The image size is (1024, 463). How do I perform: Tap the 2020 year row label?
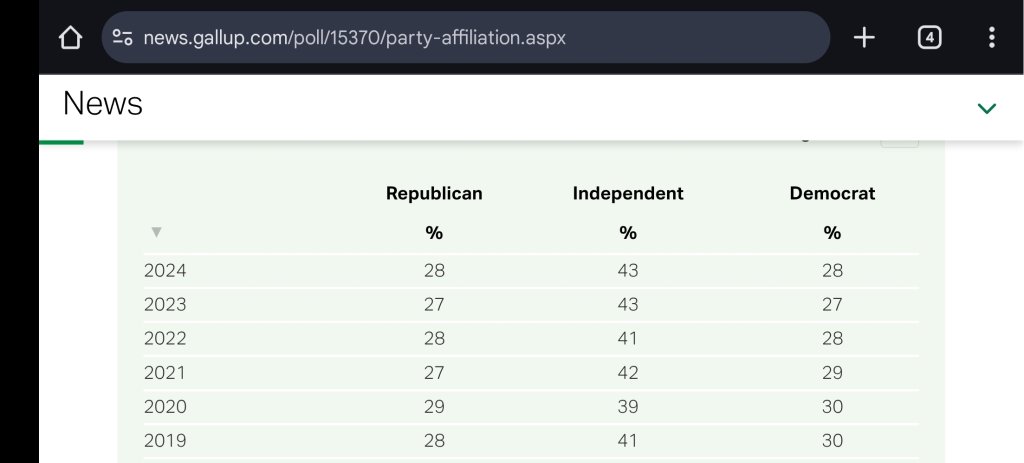point(165,406)
